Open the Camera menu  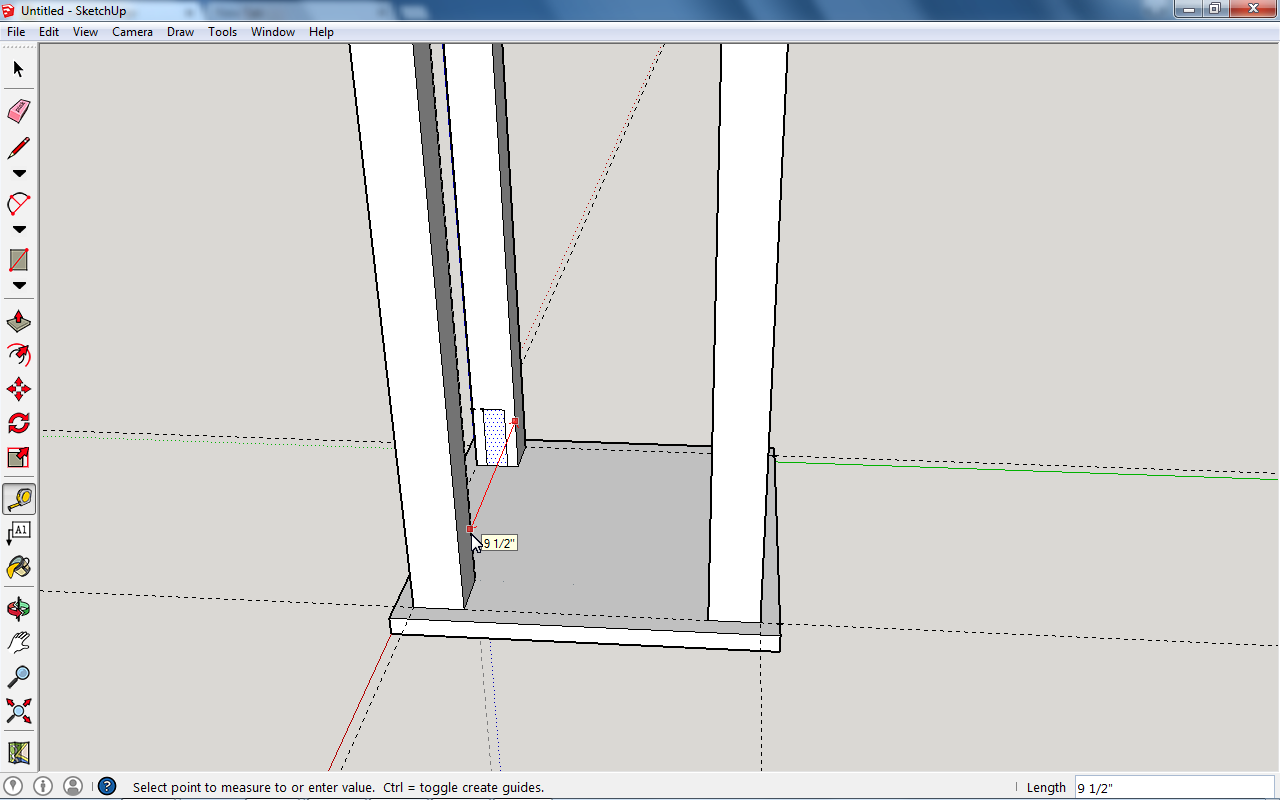tap(132, 31)
